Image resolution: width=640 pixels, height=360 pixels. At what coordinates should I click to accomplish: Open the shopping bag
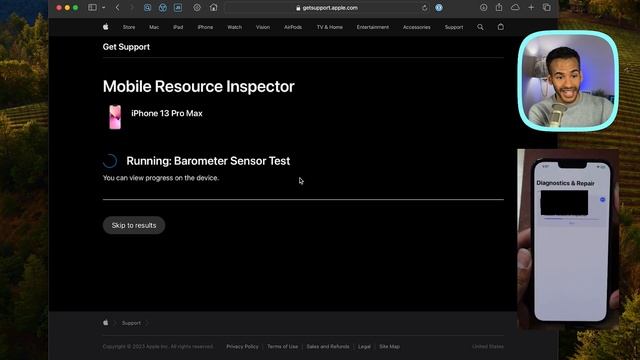pyautogui.click(x=500, y=27)
